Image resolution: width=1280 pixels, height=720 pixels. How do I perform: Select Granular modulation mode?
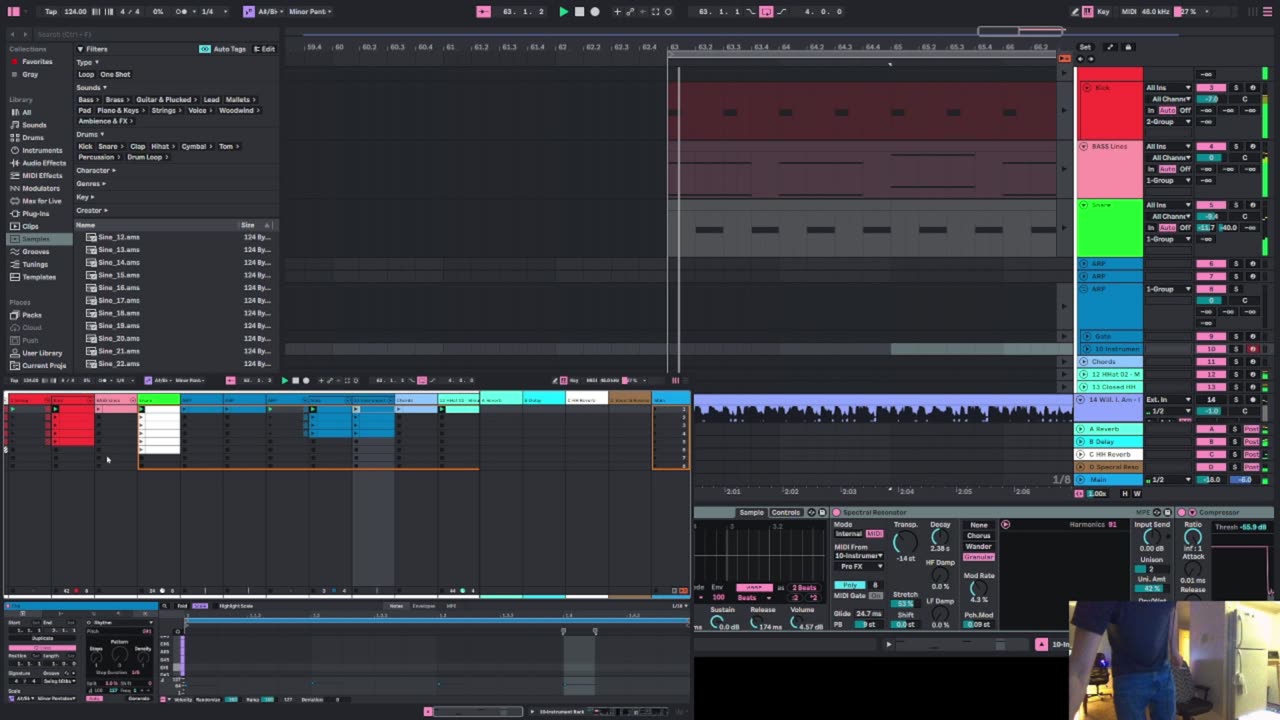point(979,557)
